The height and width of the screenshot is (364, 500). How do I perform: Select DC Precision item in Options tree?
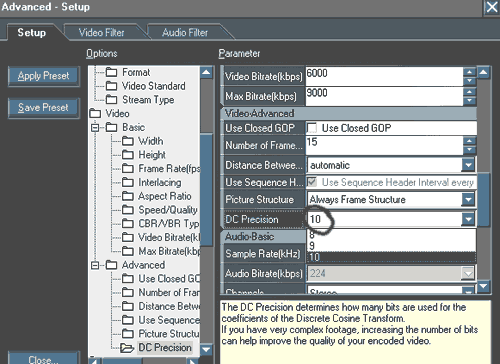(x=165, y=347)
